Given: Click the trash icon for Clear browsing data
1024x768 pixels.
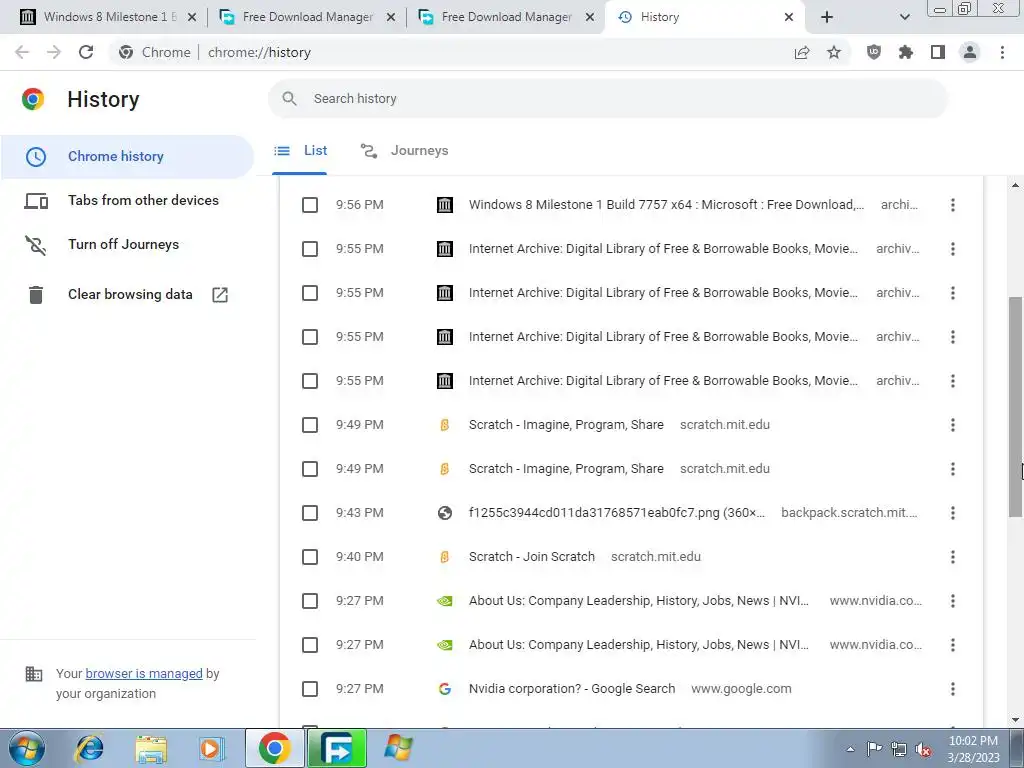Looking at the screenshot, I should coord(36,295).
